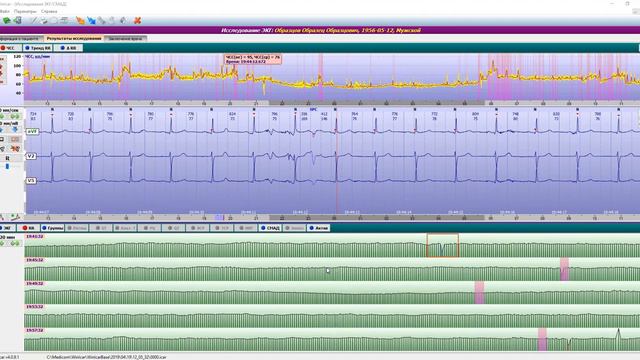Decrease ECG sweep speed with left green arrow
Image resolution: width=640 pixels, height=360 pixels.
pyautogui.click(x=2, y=117)
